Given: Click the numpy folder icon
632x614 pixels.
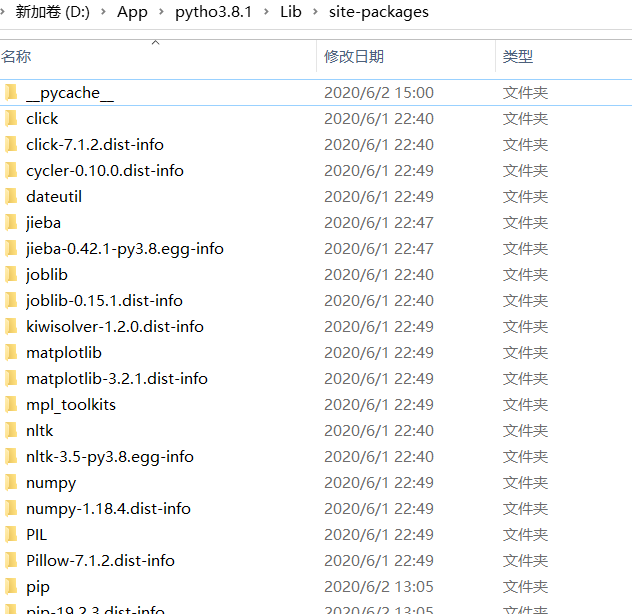Looking at the screenshot, I should click(11, 483).
